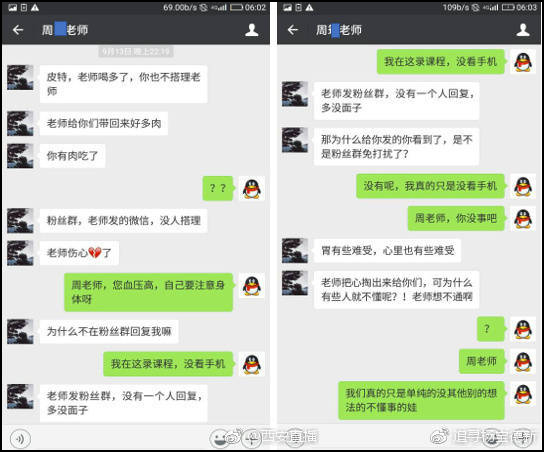This screenshot has height=452, width=544.
Task: Tap the green bubble '我们真的只是单纯的没其他别的想法的不懂事的娃'
Action: [421, 400]
